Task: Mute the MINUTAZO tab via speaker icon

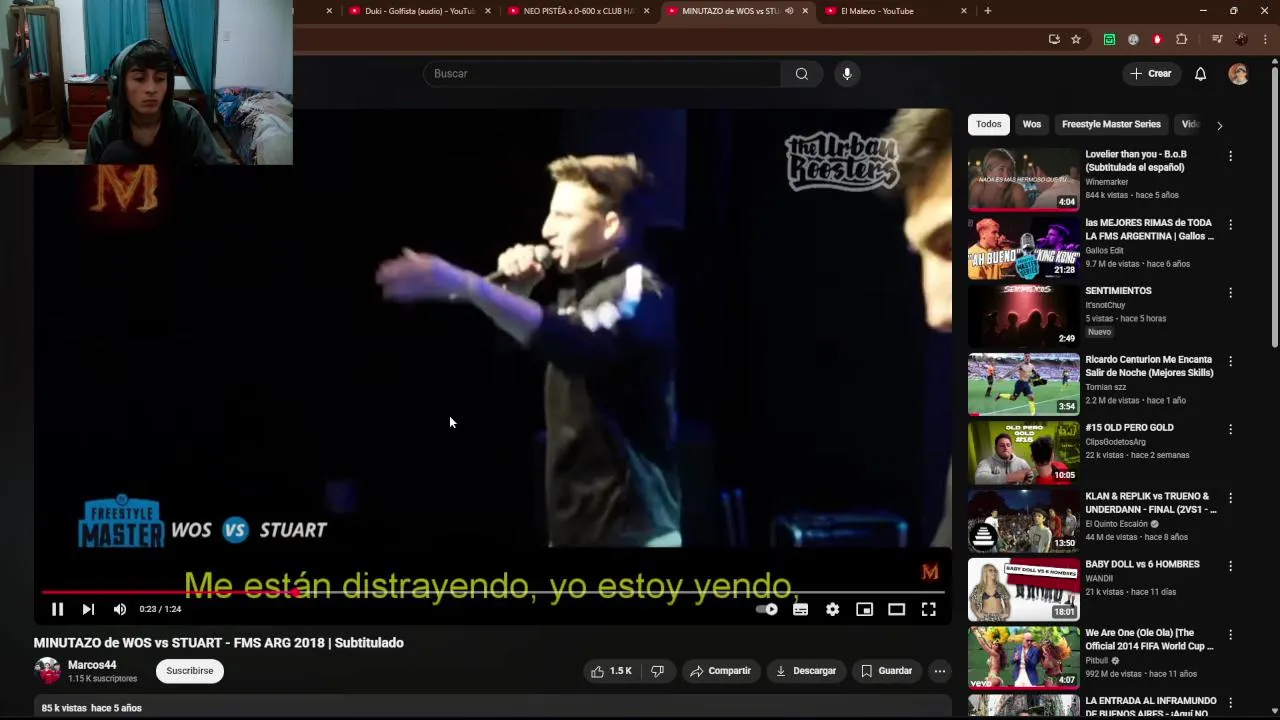Action: tap(789, 11)
